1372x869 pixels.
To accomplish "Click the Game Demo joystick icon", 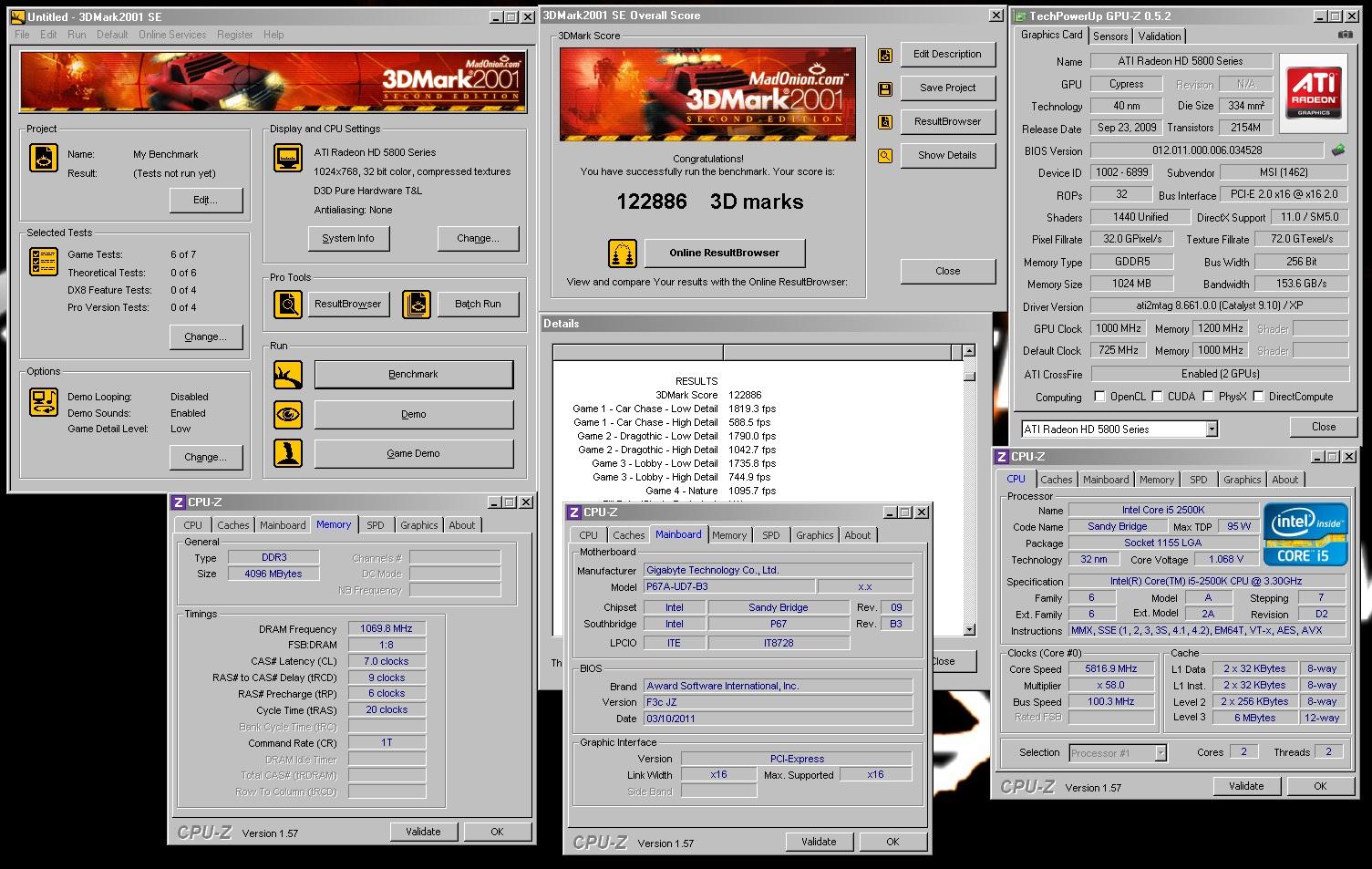I will coord(288,453).
